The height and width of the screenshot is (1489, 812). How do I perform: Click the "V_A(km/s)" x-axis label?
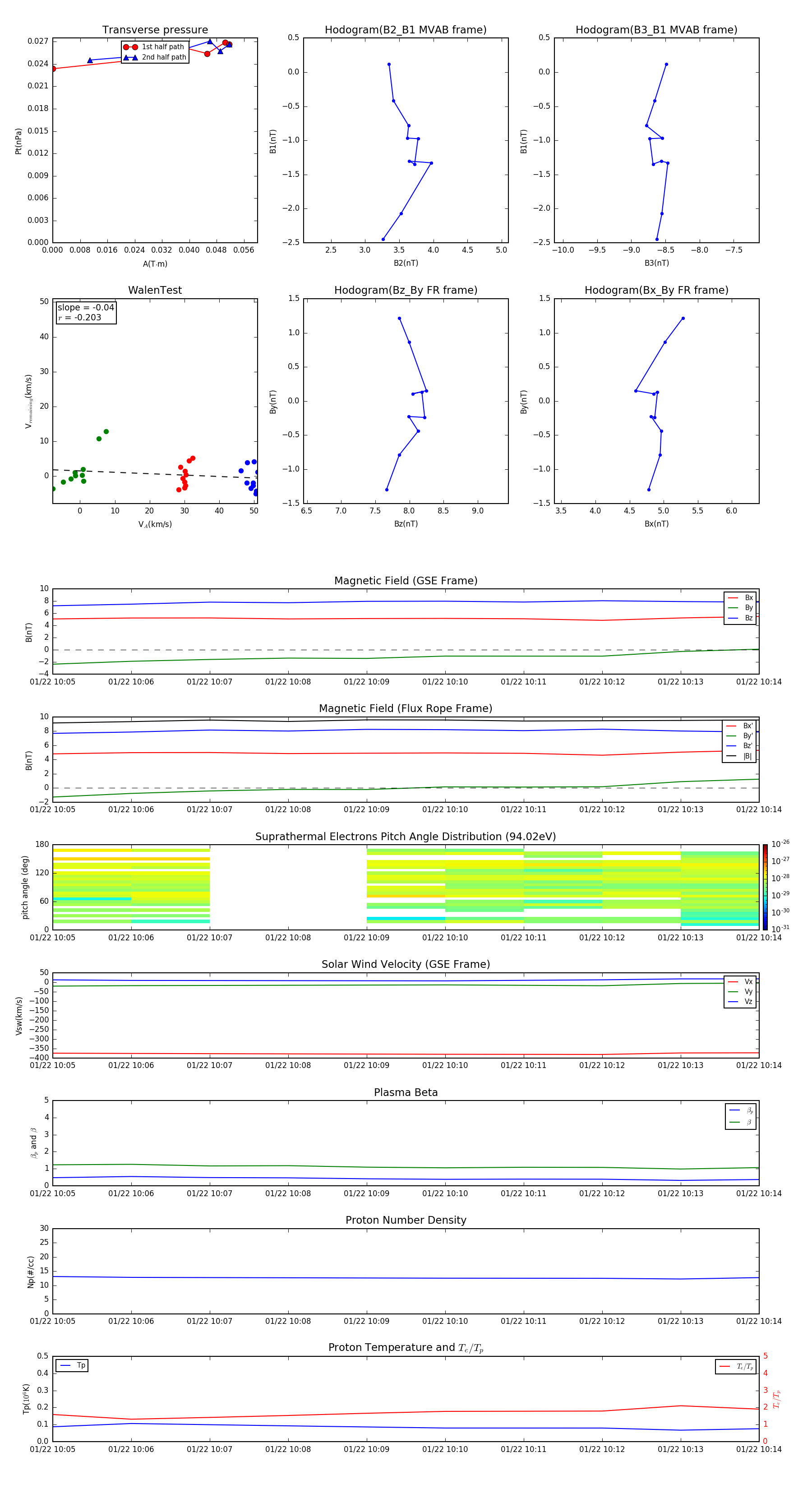coord(155,525)
